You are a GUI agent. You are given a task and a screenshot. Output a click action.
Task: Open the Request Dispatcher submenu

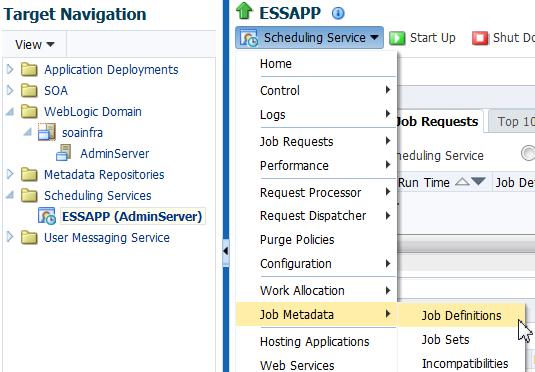pyautogui.click(x=316, y=216)
